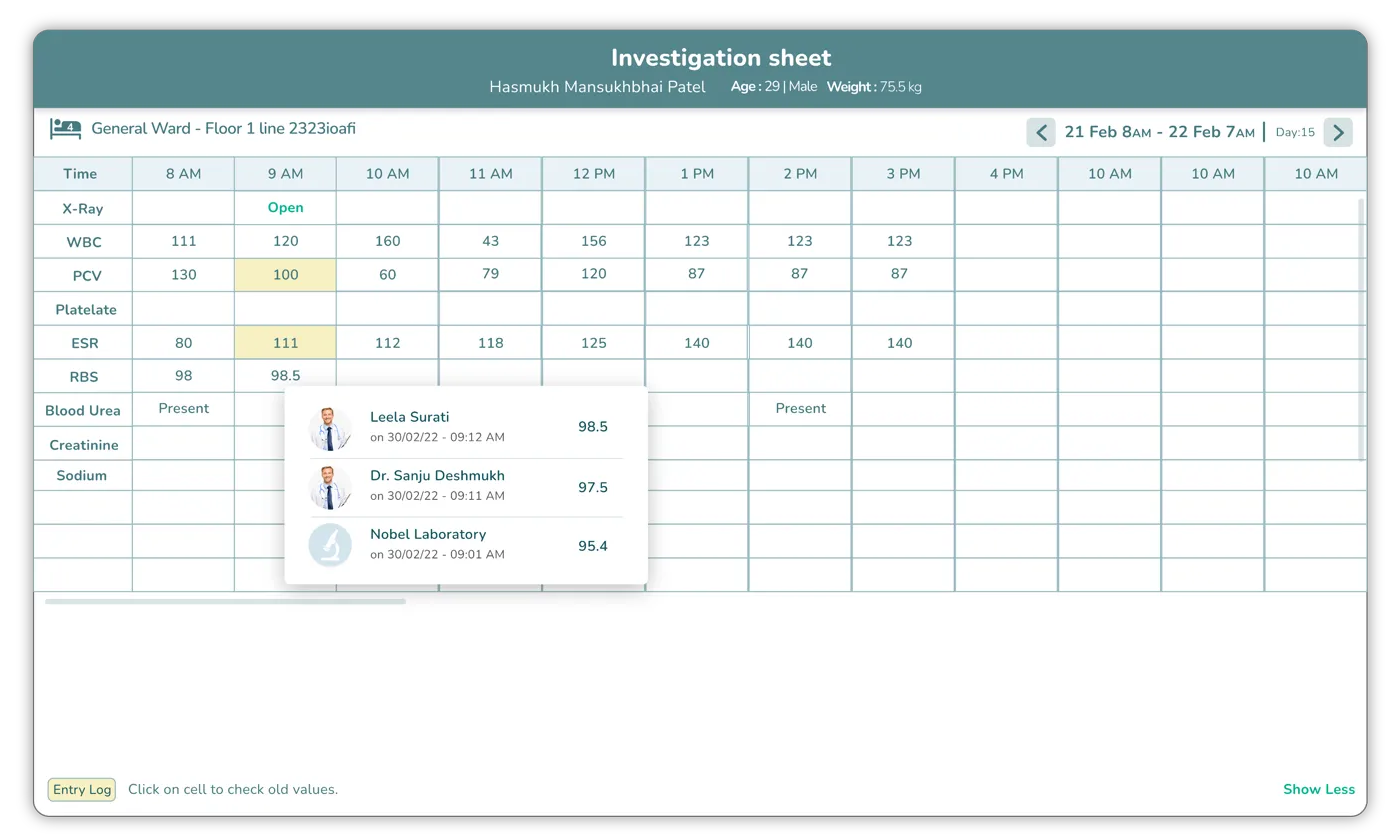
Task: Click ESR value 125
Action: [x=593, y=343]
